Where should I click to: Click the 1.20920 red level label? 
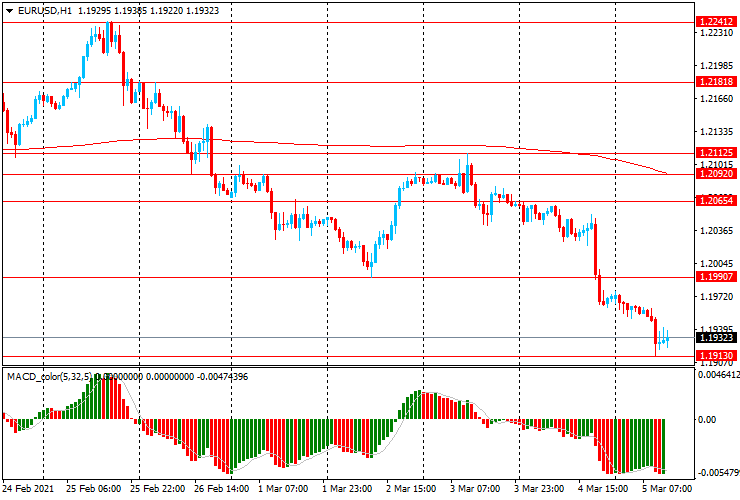716,174
